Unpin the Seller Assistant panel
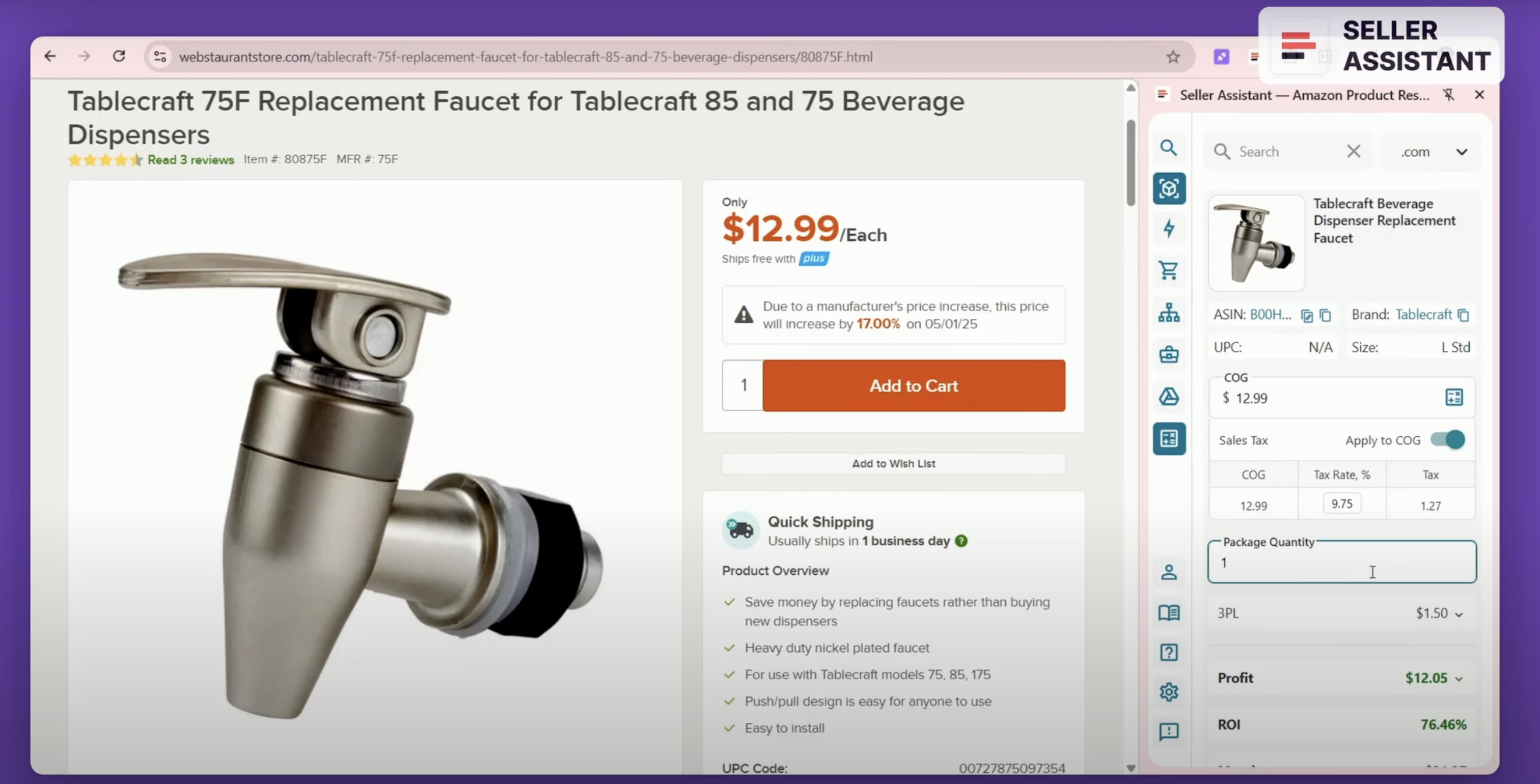 (x=1449, y=94)
